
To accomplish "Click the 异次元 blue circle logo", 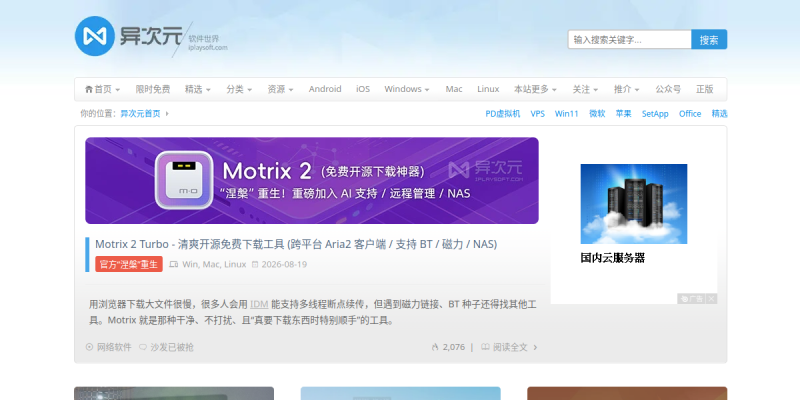I will coord(94,36).
